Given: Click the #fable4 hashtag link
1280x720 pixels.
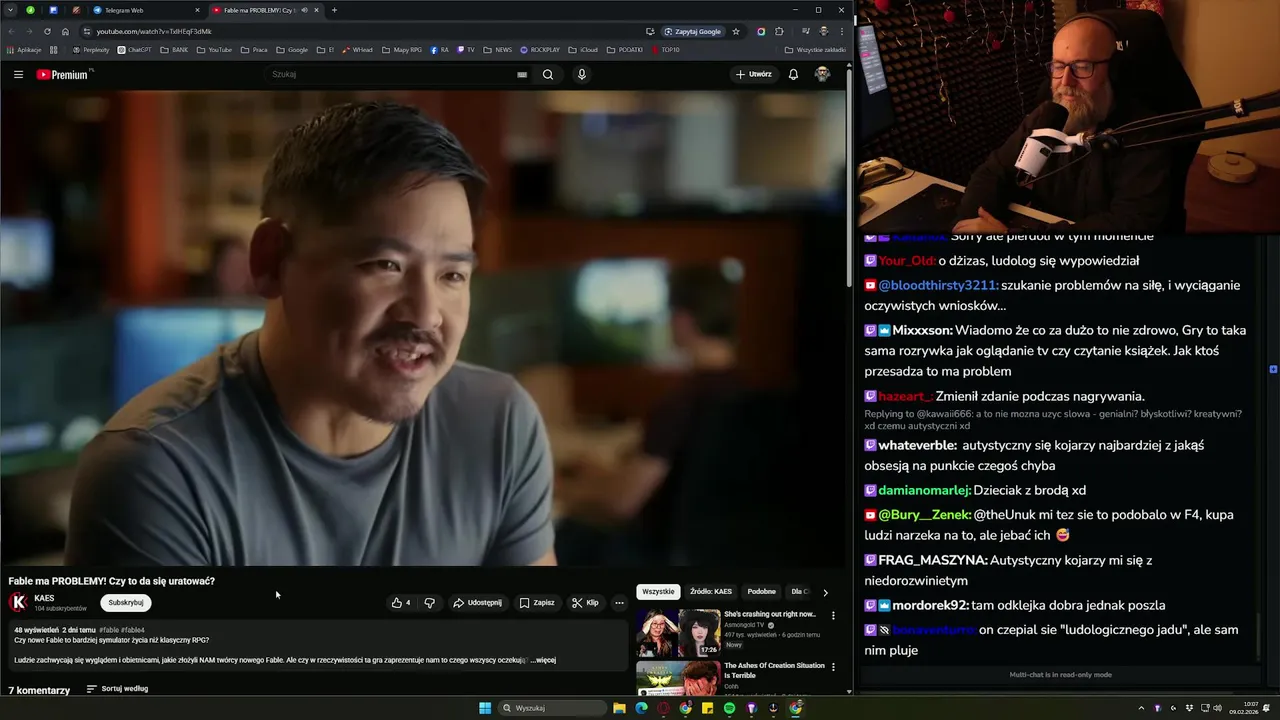Looking at the screenshot, I should pyautogui.click(x=133, y=630).
